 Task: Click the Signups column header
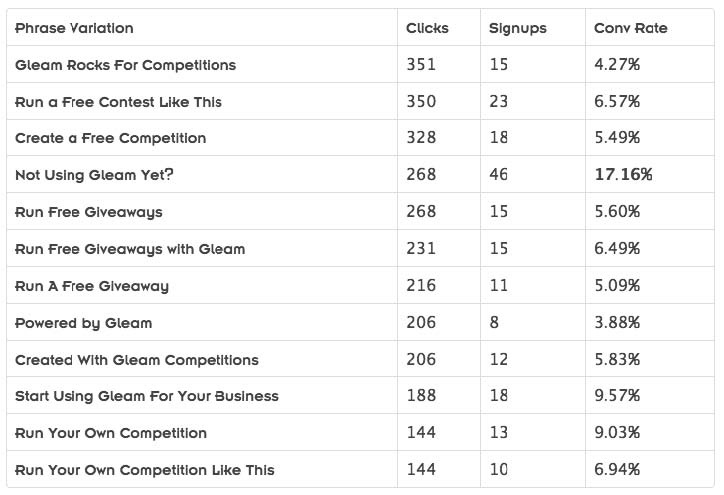point(518,29)
